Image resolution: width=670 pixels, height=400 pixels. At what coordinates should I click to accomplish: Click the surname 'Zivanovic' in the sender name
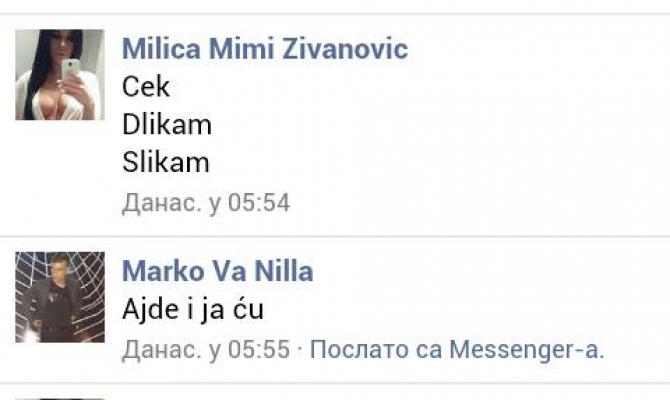345,49
